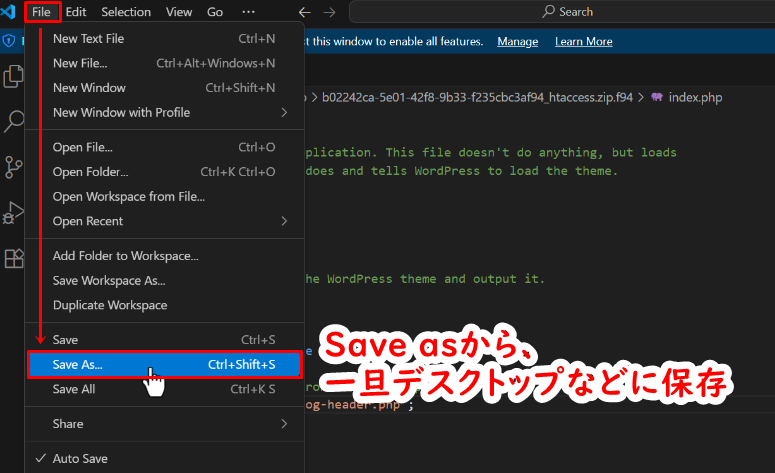This screenshot has height=473, width=775.
Task: Click the forward navigation arrow
Action: coord(332,12)
